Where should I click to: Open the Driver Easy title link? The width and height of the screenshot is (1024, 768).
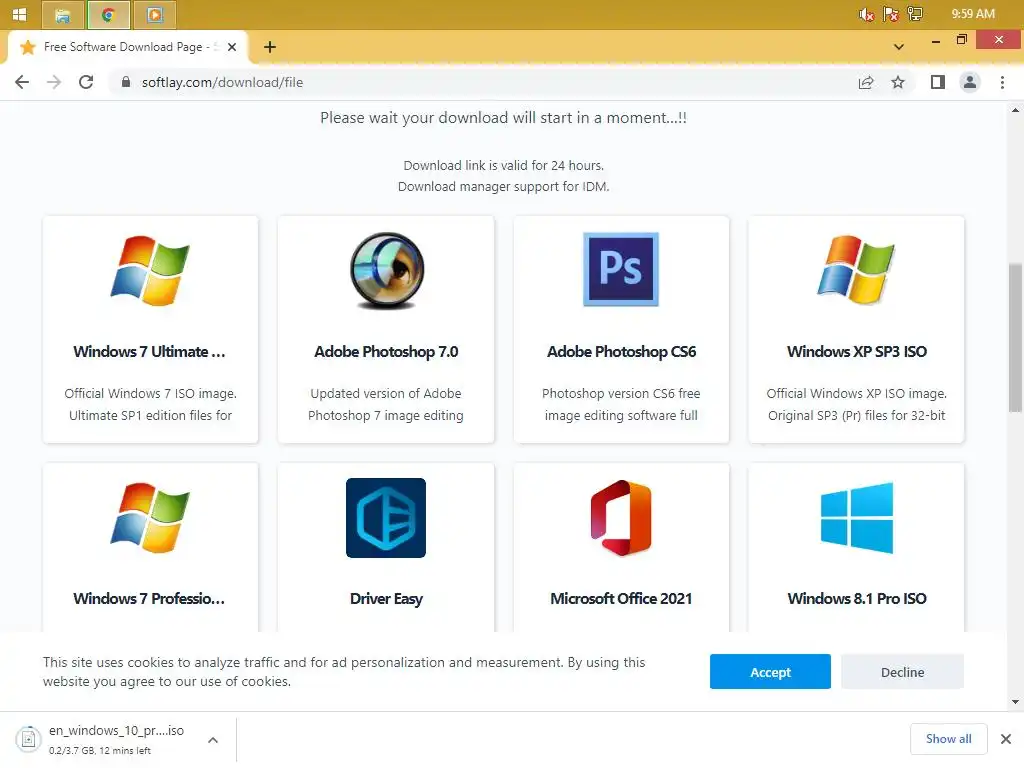(x=386, y=598)
